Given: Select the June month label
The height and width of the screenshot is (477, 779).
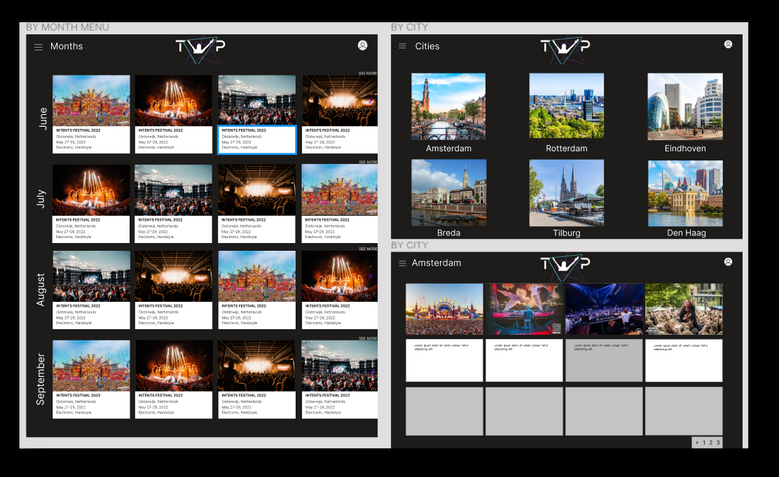Looking at the screenshot, I should [x=43, y=118].
